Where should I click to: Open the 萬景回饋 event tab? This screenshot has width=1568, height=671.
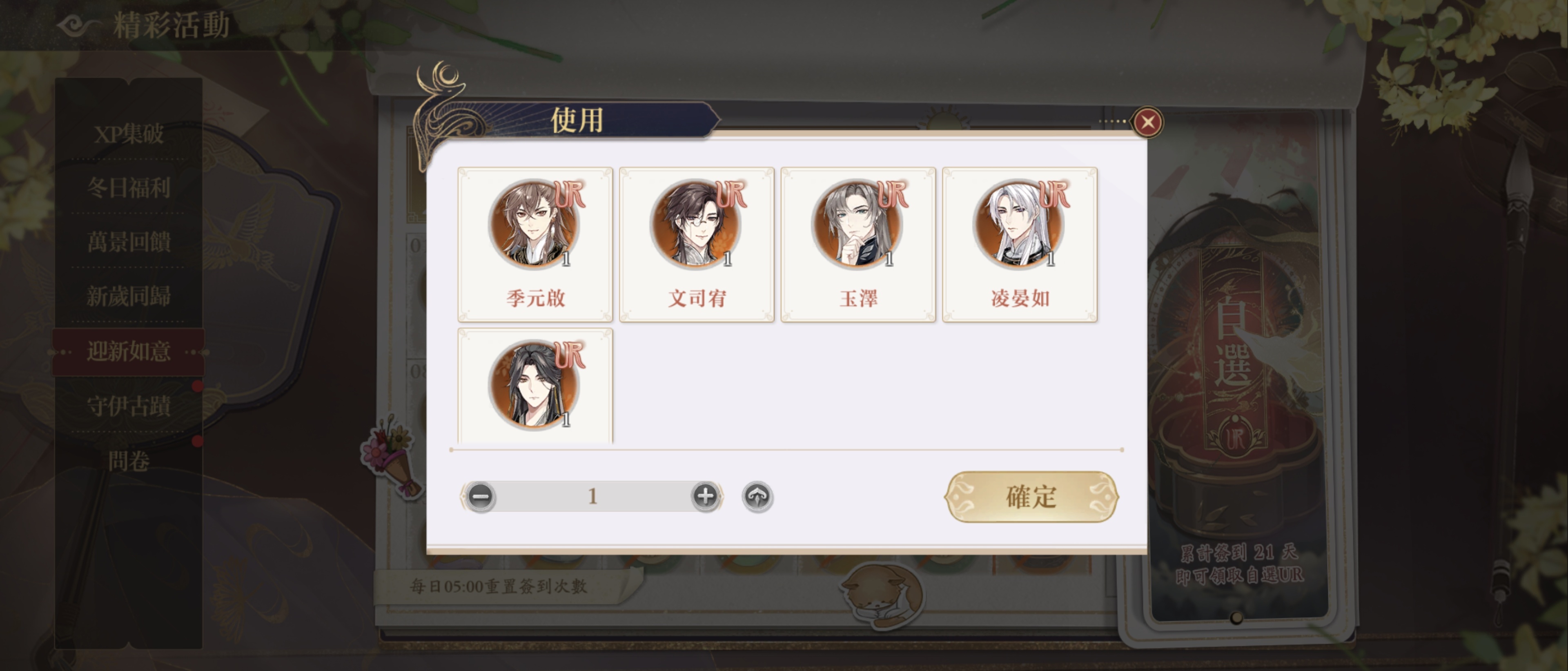point(129,242)
